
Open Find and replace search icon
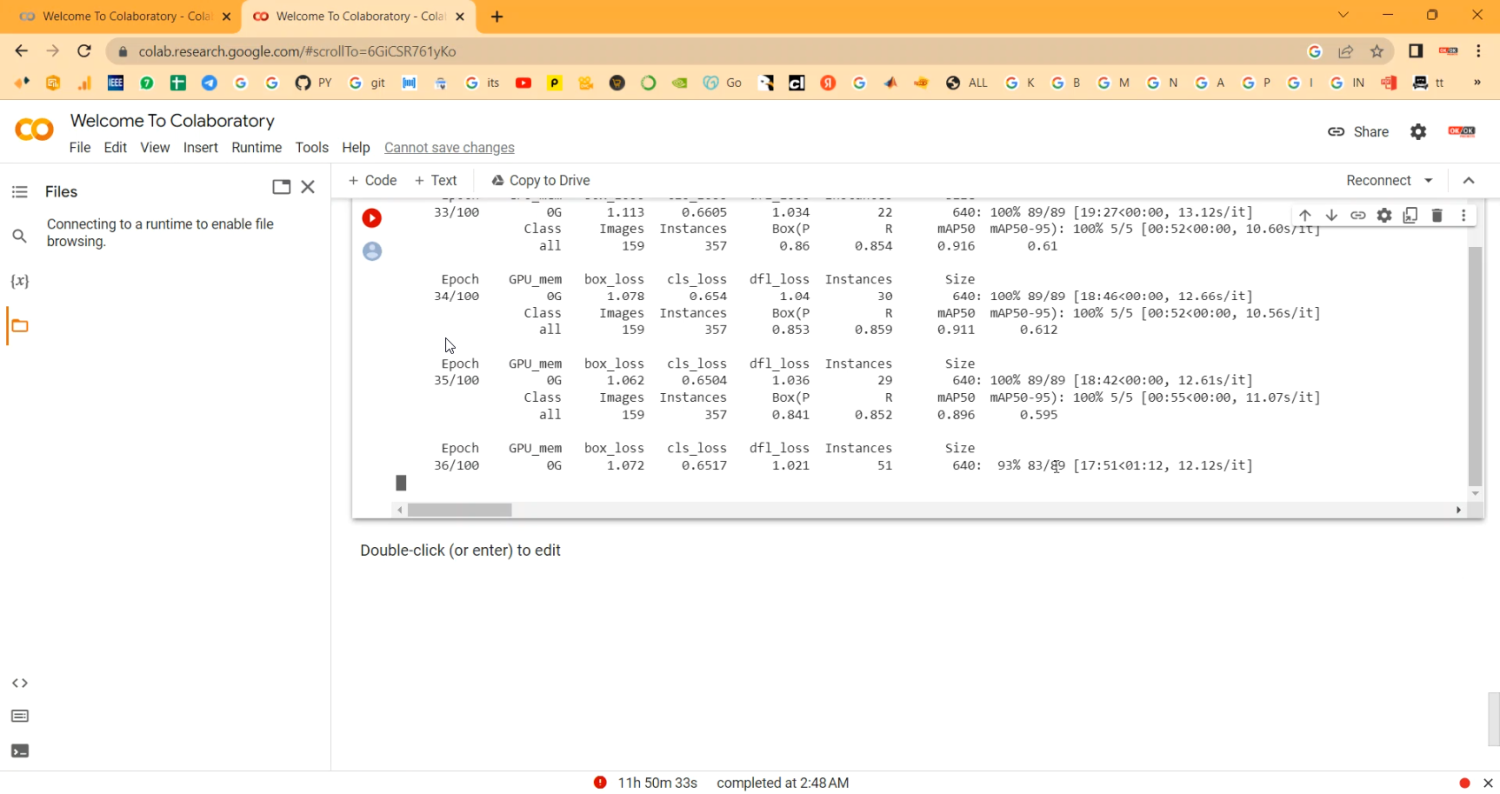point(19,236)
